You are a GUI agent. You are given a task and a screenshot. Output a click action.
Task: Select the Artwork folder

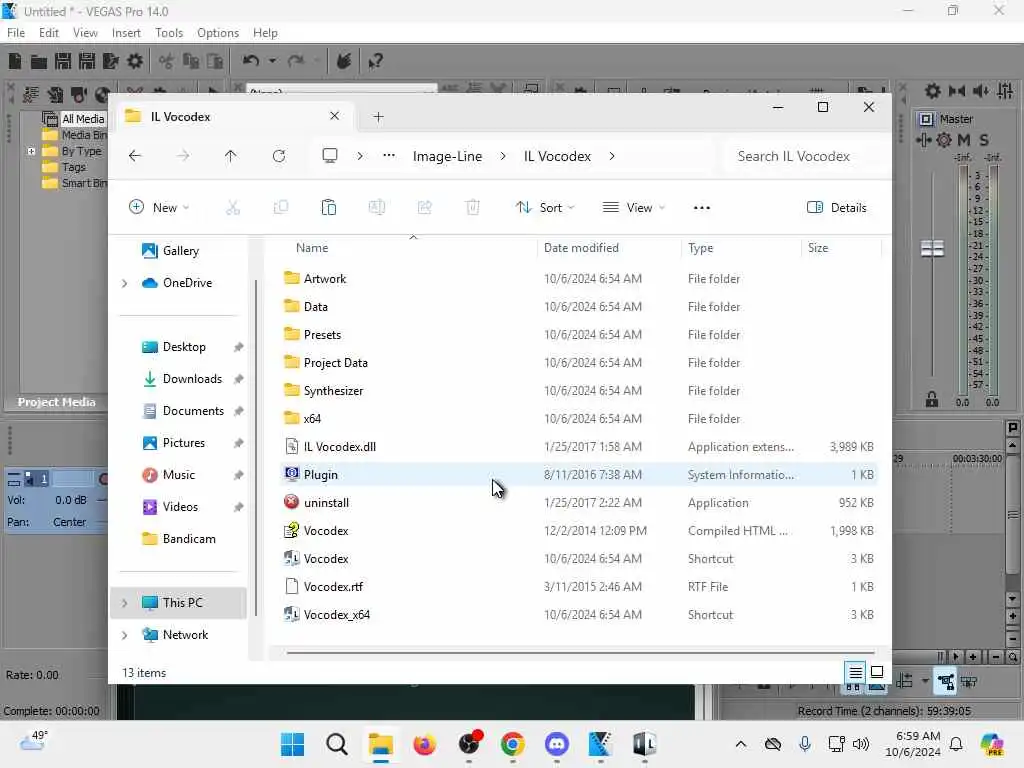click(x=579, y=279)
